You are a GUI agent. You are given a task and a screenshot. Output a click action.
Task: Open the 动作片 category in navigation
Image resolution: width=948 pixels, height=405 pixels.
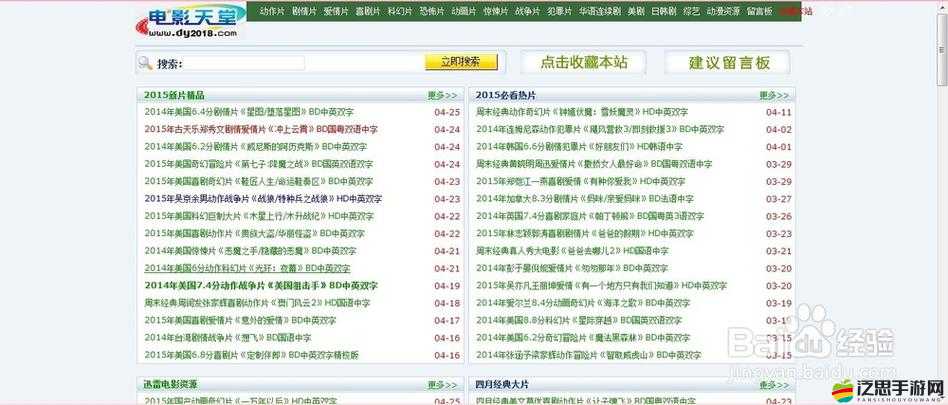pos(271,11)
